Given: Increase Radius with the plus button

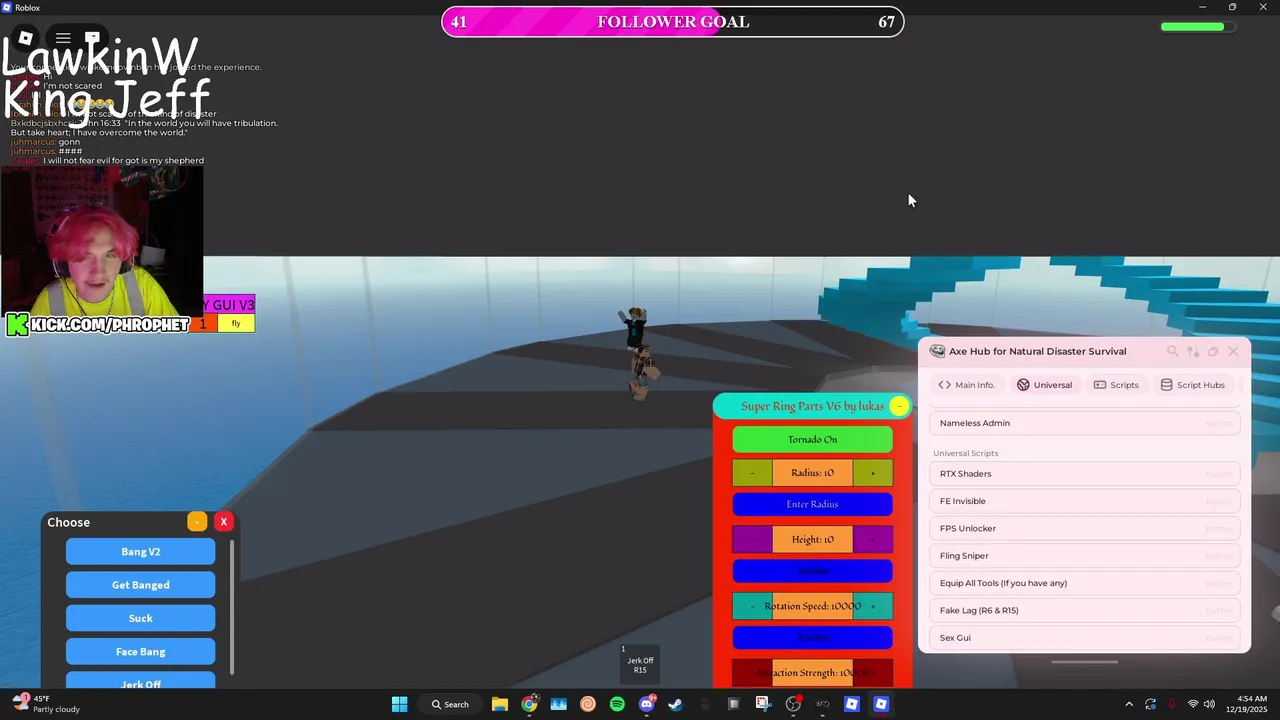Looking at the screenshot, I should pos(872,473).
